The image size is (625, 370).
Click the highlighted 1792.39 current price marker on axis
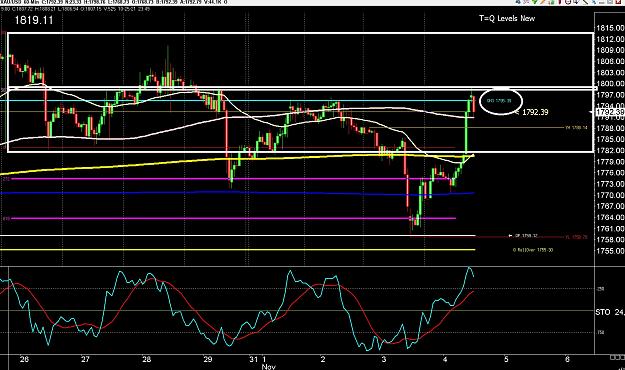tap(610, 112)
